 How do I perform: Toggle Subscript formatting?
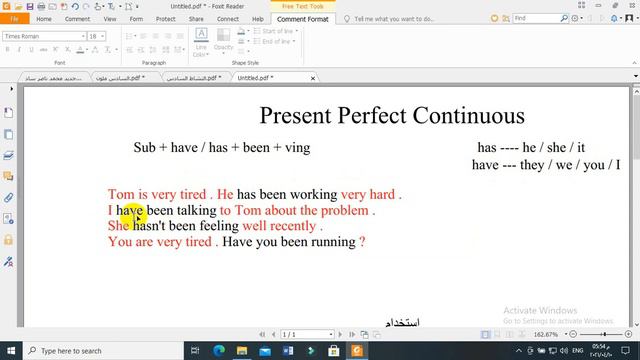point(68,49)
